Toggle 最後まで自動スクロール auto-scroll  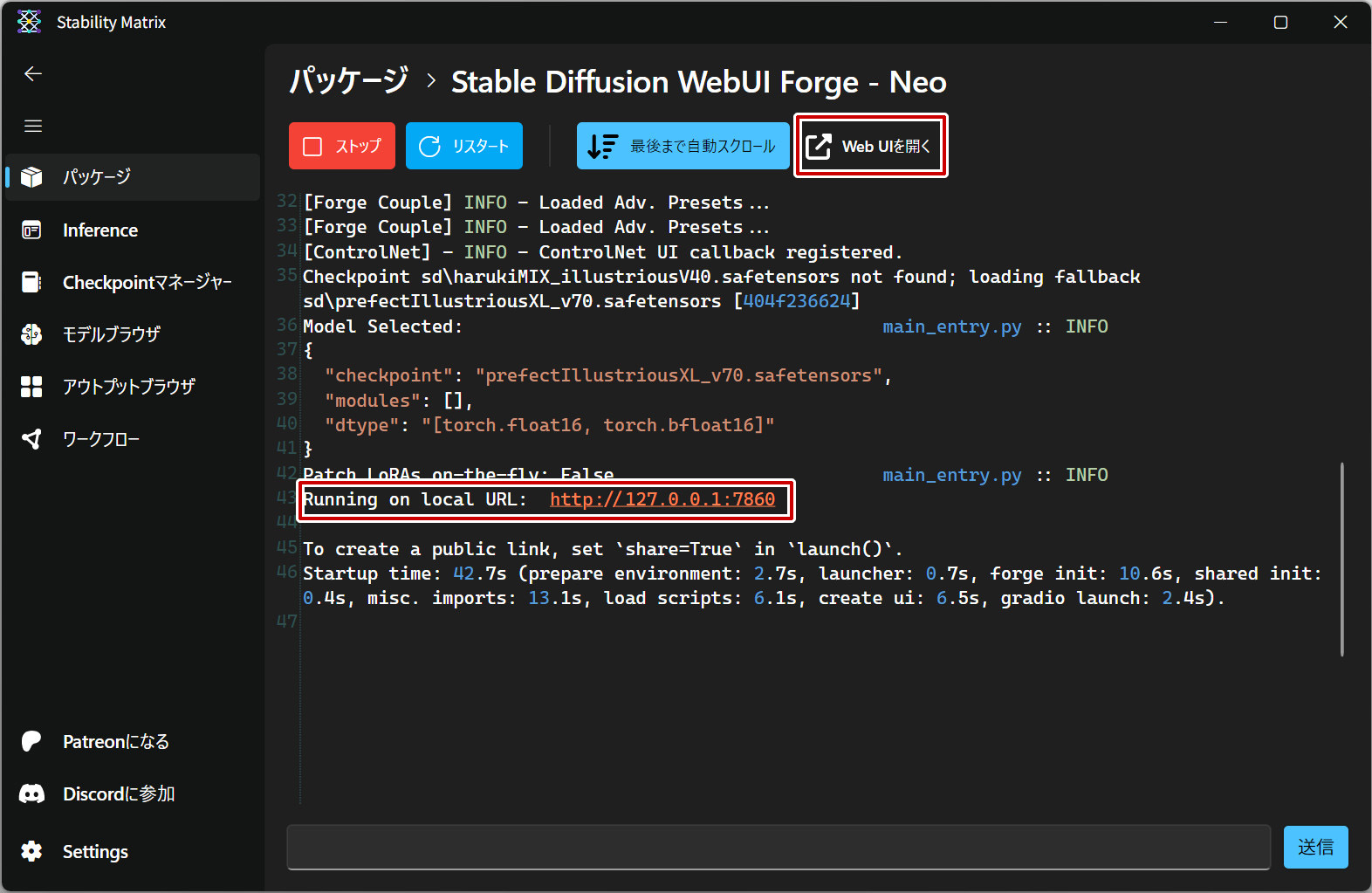point(683,146)
